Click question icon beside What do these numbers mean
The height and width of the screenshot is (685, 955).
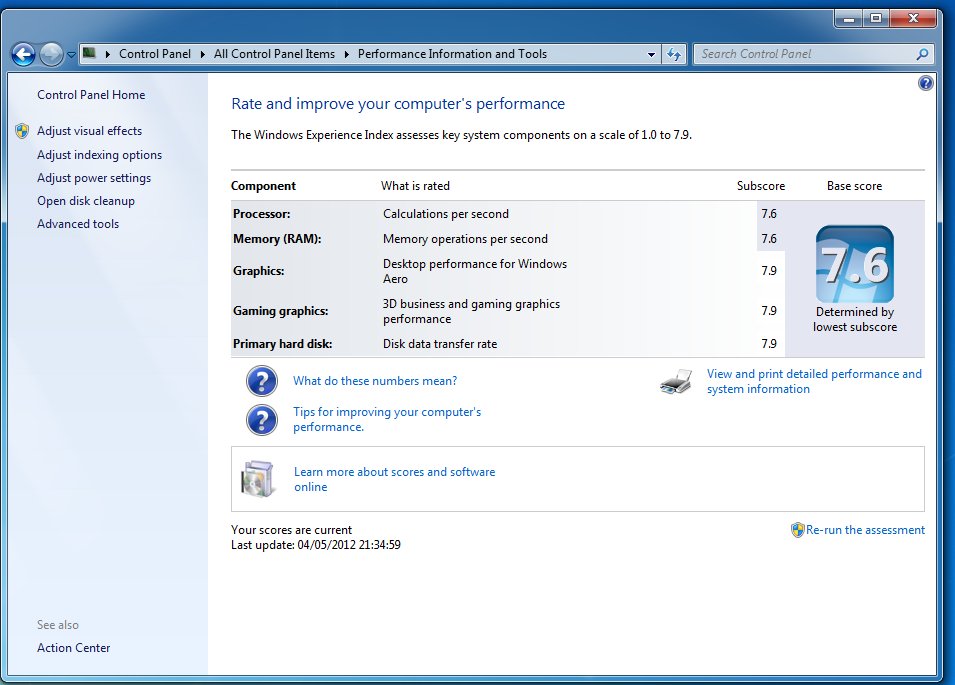(x=262, y=381)
